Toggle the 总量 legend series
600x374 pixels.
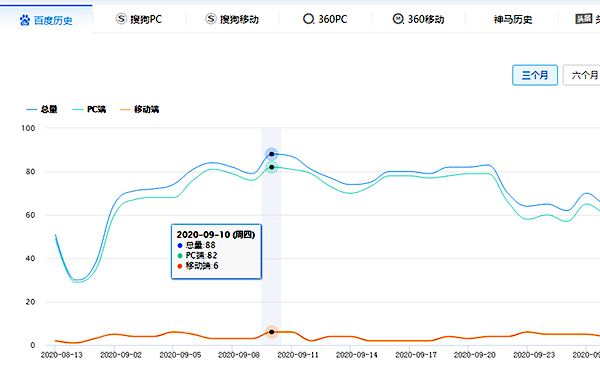[x=42, y=109]
